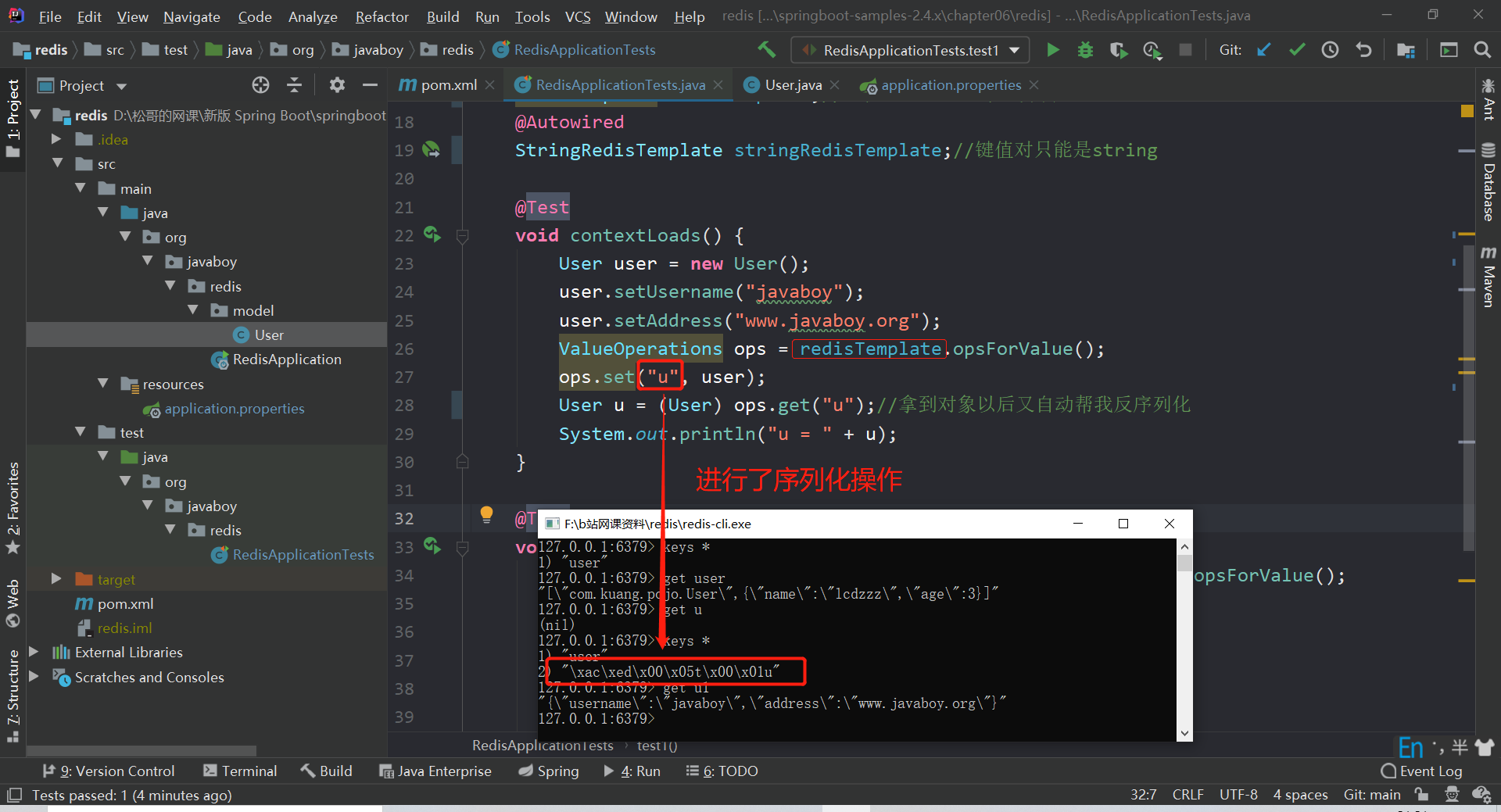Click the Build project hammer icon

tap(766, 50)
